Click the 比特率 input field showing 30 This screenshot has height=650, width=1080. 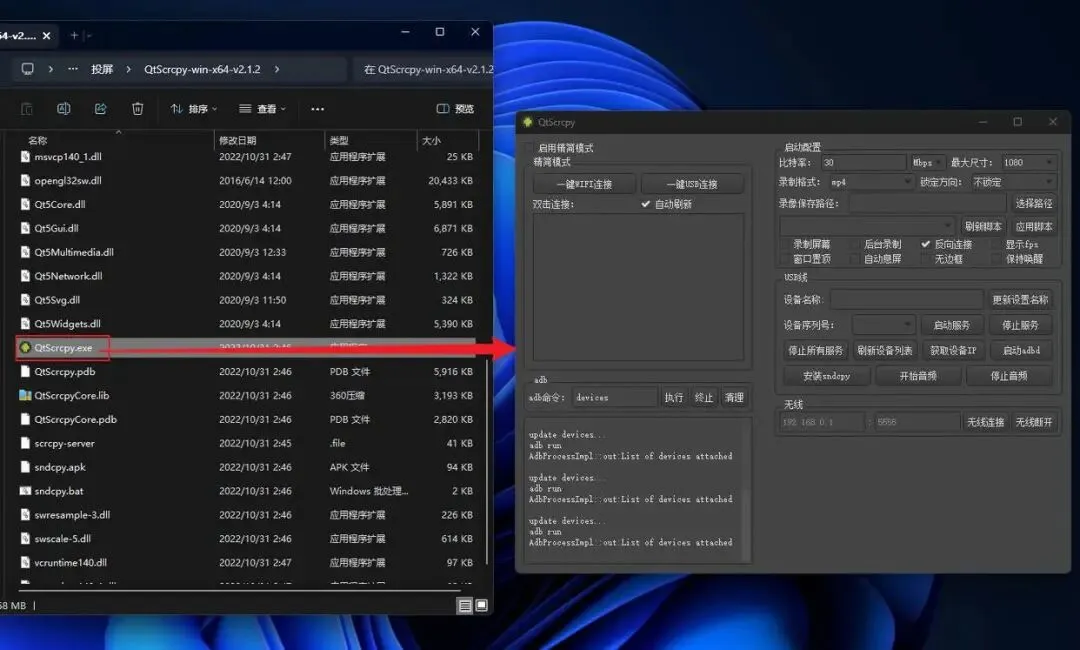tap(863, 162)
